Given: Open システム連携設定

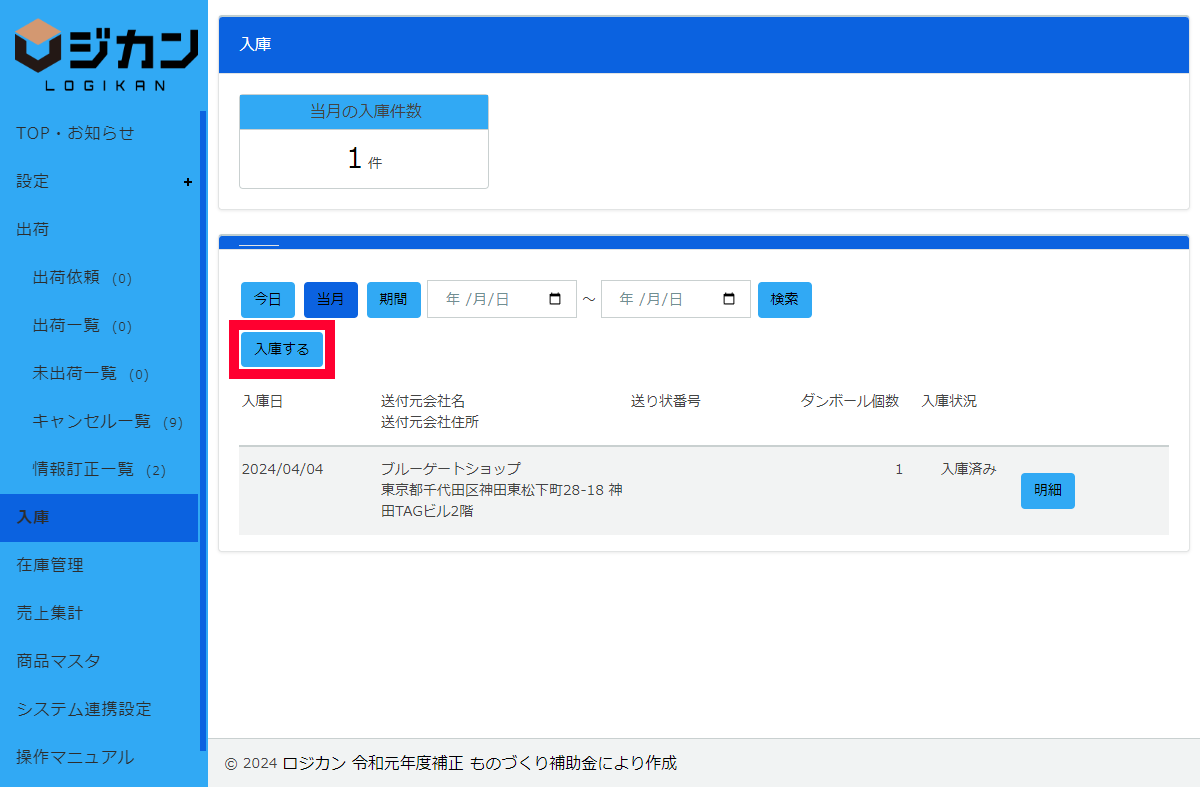Looking at the screenshot, I should pyautogui.click(x=84, y=709).
